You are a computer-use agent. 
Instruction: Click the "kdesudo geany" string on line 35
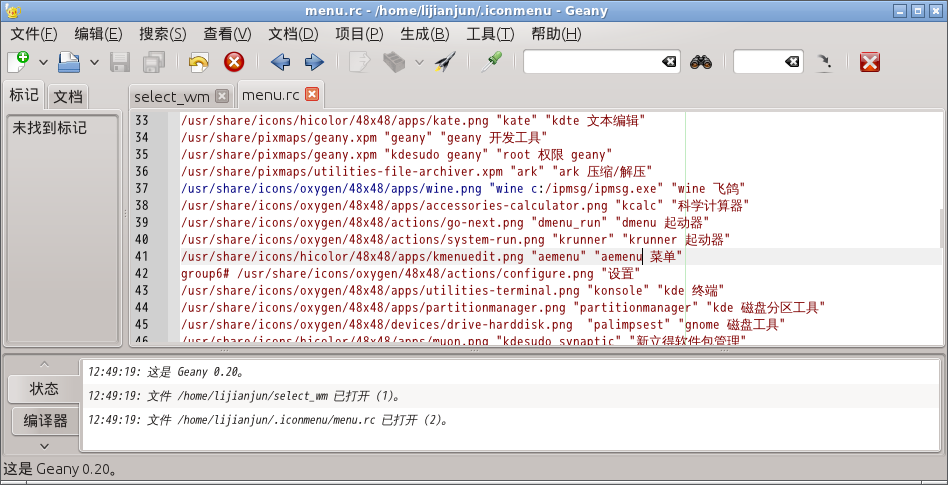coord(438,154)
